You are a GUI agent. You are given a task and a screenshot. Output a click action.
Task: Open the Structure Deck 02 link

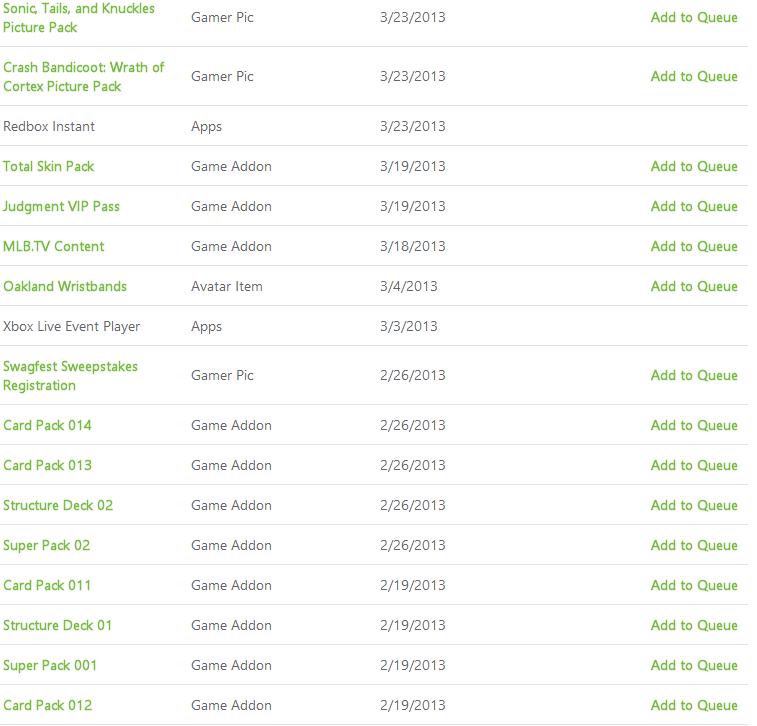(x=58, y=506)
